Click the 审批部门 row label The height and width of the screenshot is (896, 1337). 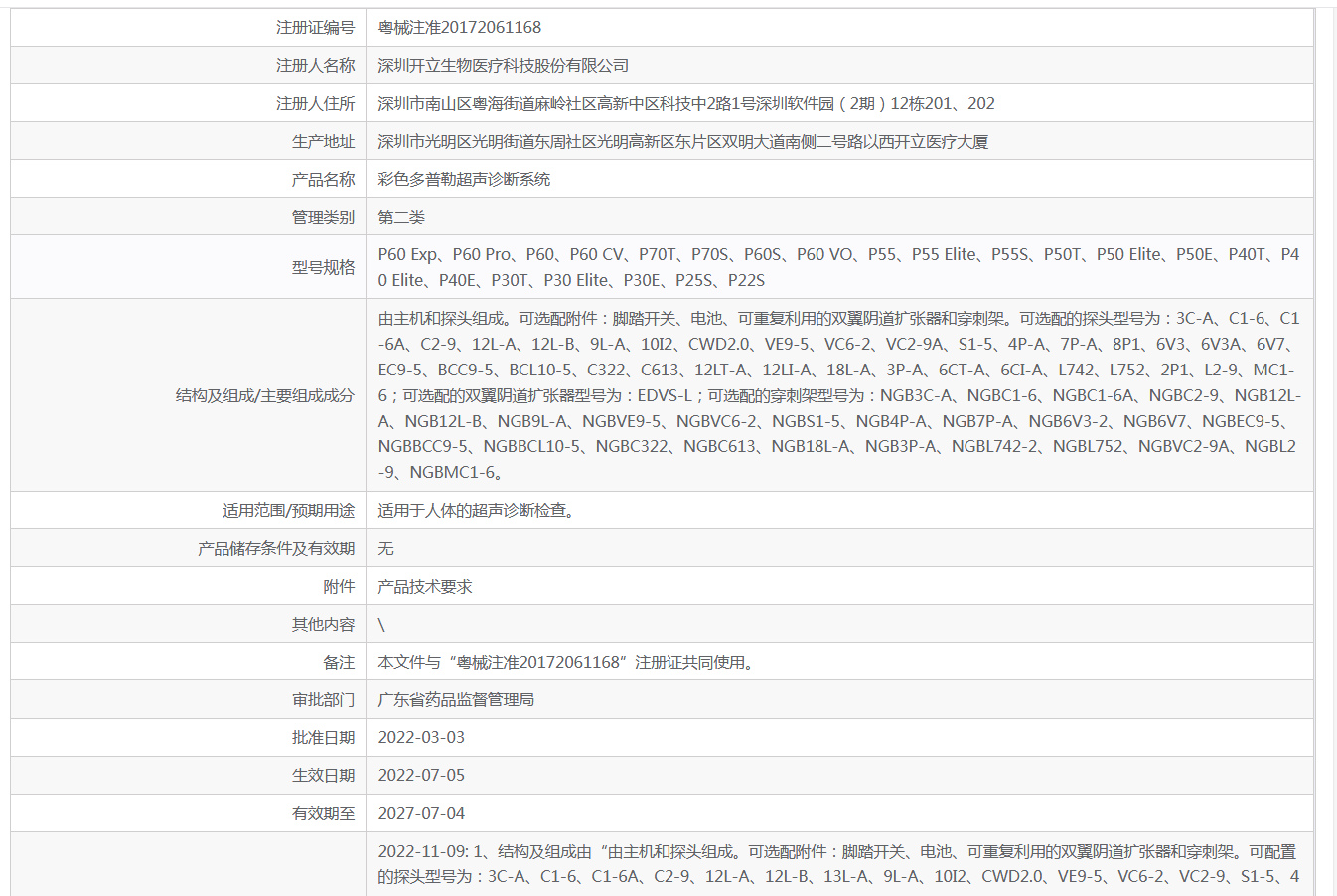click(323, 699)
